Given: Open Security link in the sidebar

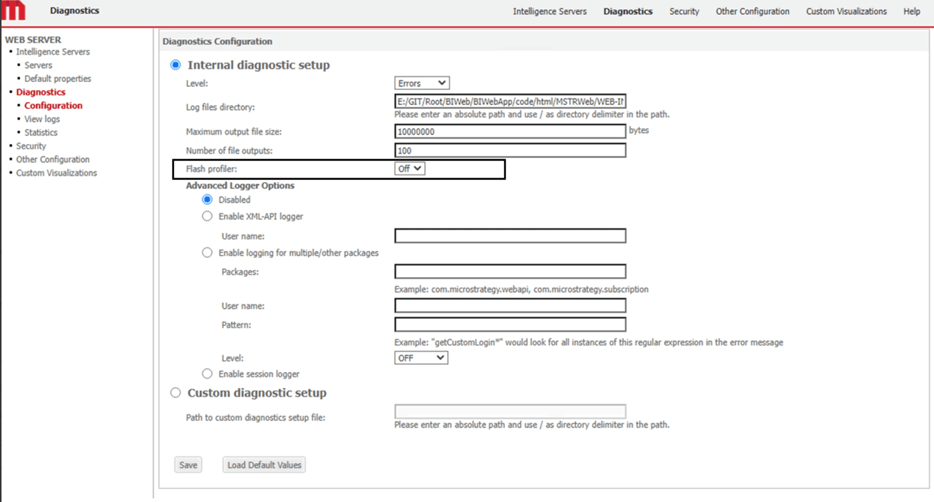Looking at the screenshot, I should (31, 146).
